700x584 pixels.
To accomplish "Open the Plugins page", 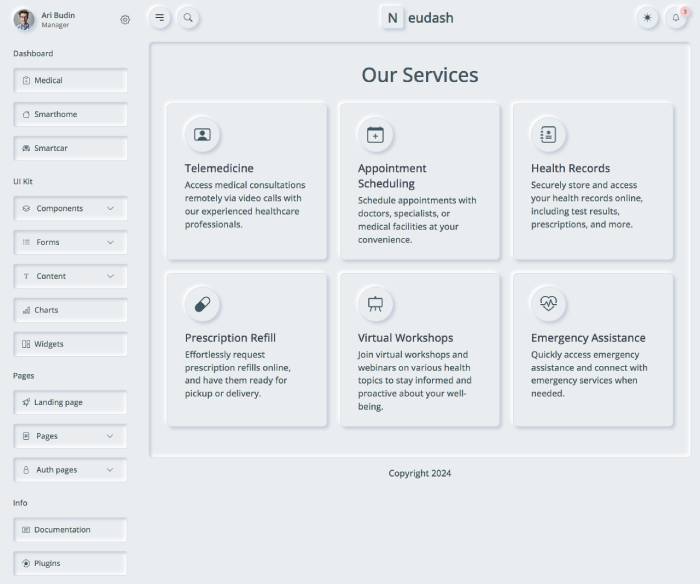I will click(71, 563).
